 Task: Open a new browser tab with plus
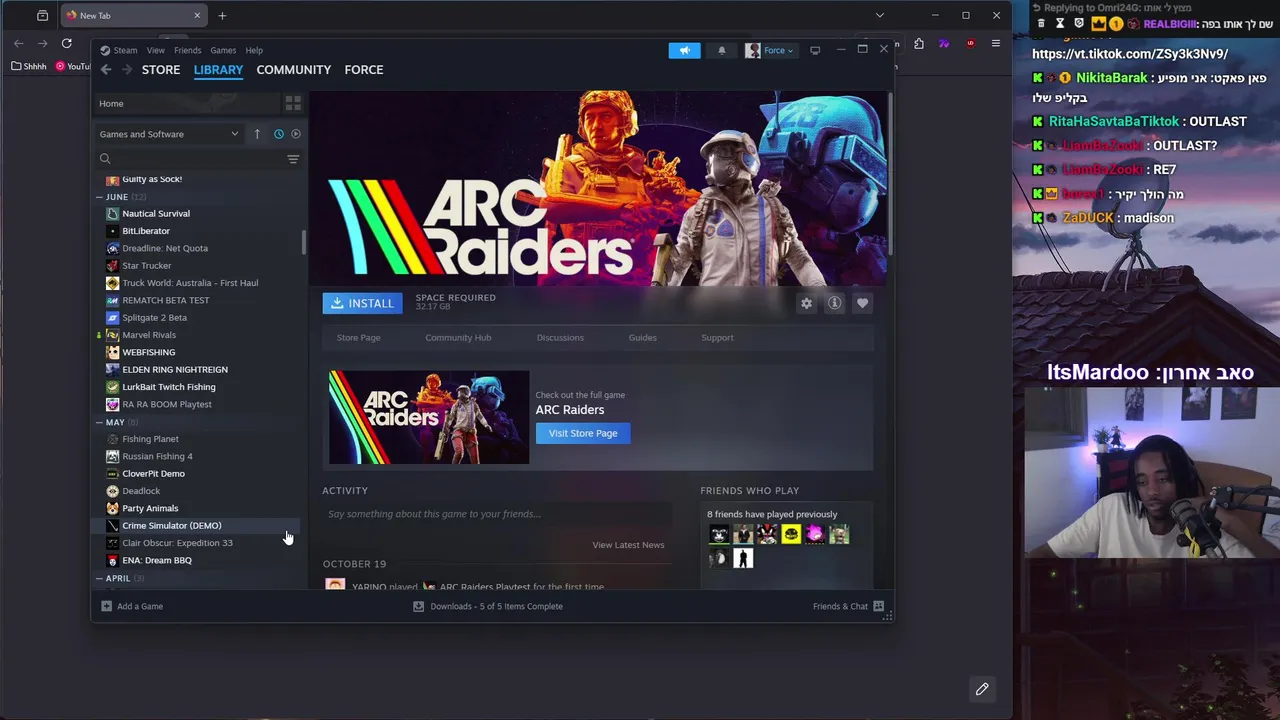click(x=222, y=15)
